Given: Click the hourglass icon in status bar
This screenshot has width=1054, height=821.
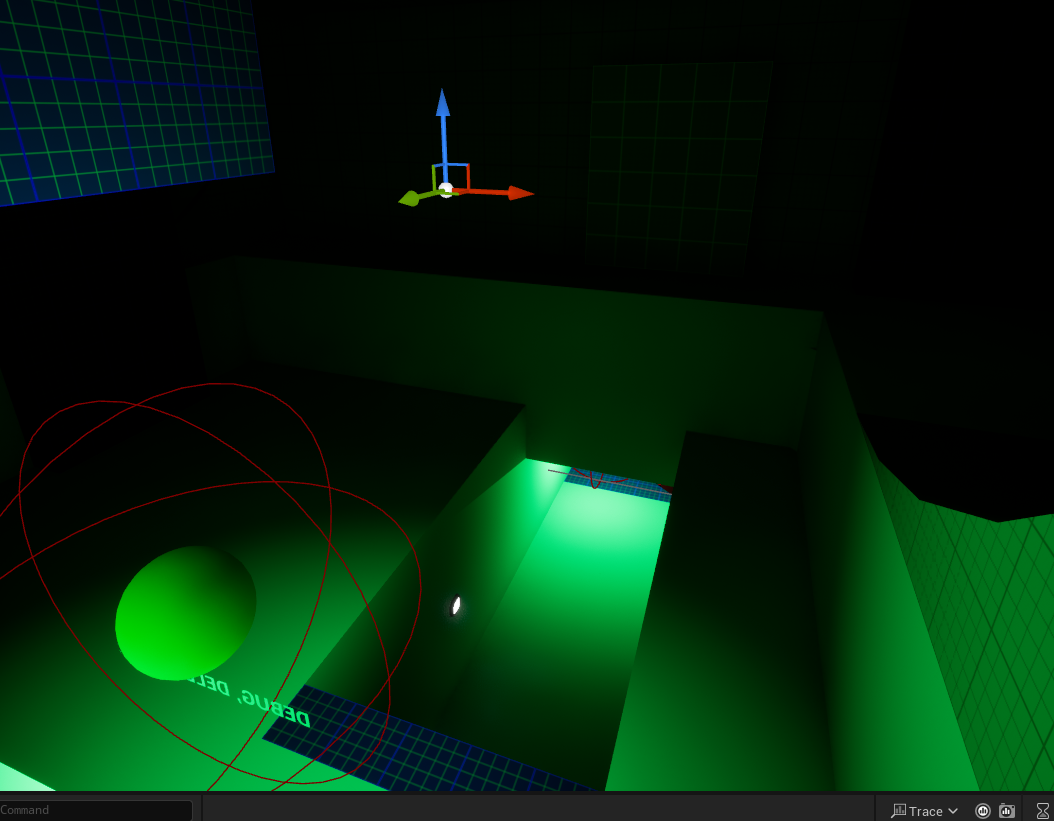Looking at the screenshot, I should click(x=1043, y=811).
